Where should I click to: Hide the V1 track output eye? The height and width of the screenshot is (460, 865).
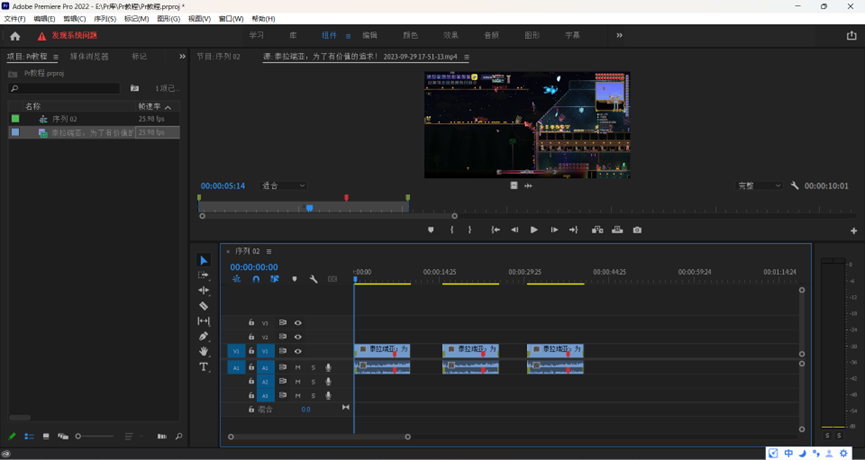pyautogui.click(x=298, y=351)
